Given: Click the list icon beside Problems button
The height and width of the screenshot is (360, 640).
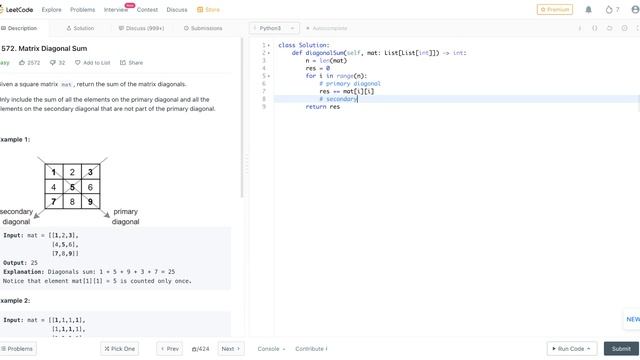Looking at the screenshot, I should point(4,349).
